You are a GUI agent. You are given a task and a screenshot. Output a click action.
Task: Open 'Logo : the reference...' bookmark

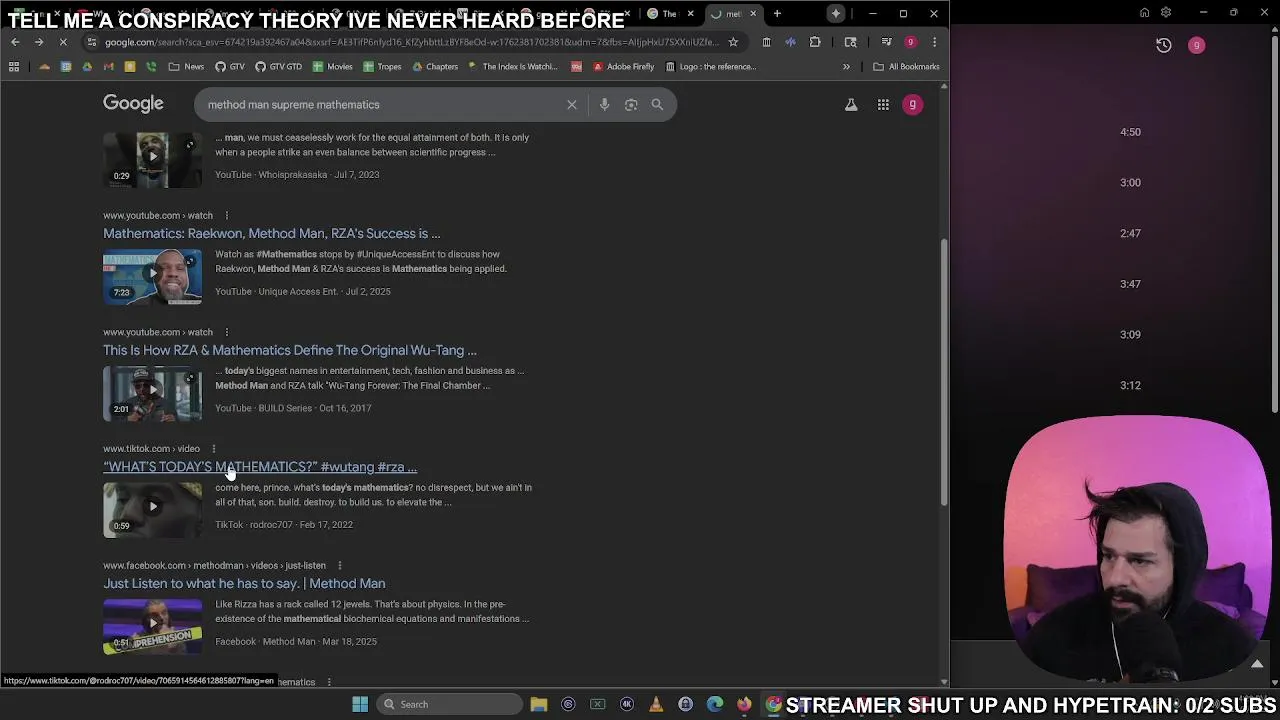point(710,67)
